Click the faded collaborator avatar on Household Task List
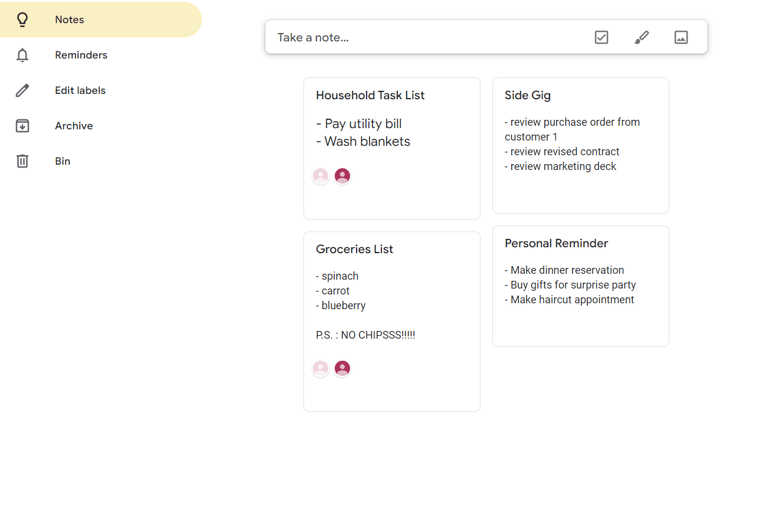Screen dimensions: 768x512 (321, 176)
